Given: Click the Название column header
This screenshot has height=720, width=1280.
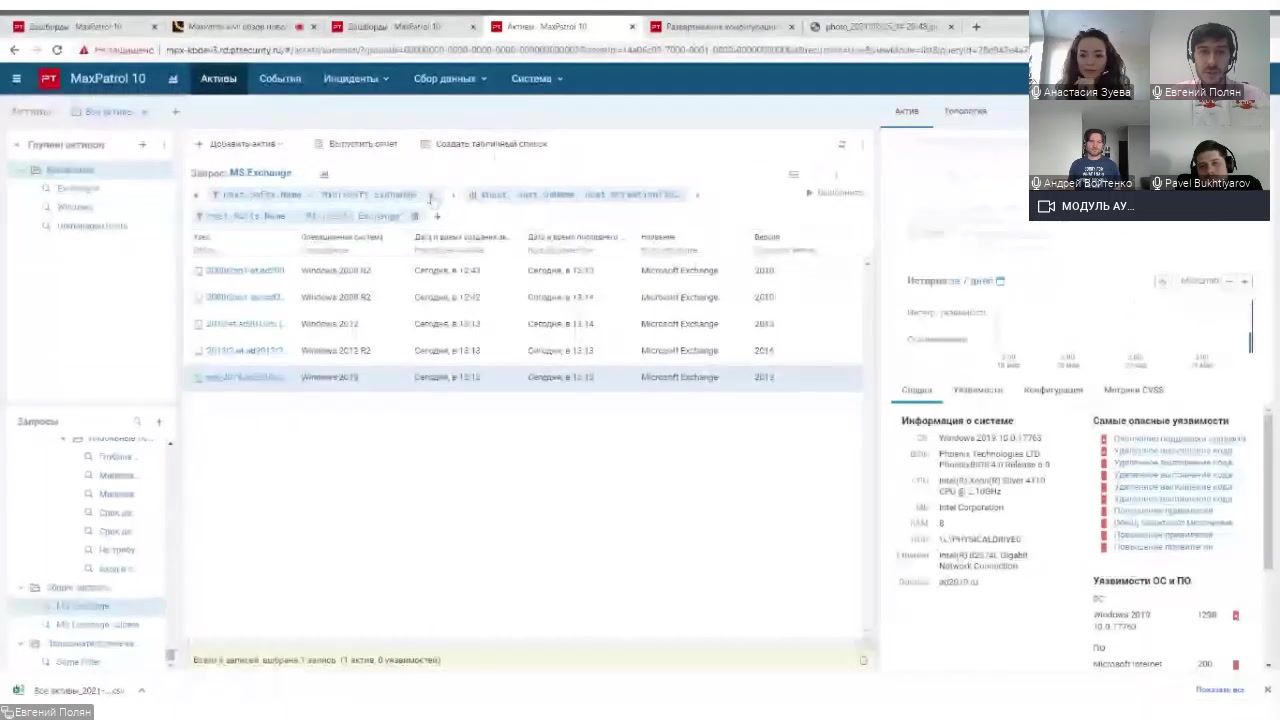Looking at the screenshot, I should (x=658, y=237).
